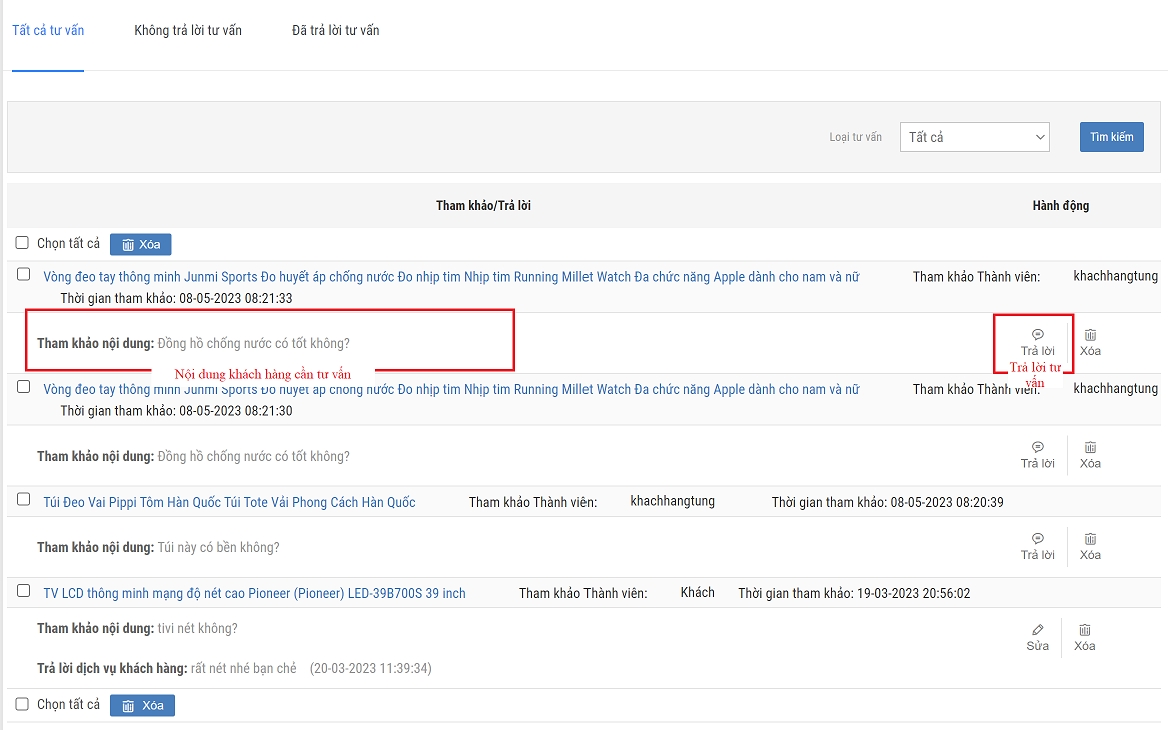Open the Loại tư vấn dropdown
Viewport: 1168px width, 730px height.
[974, 137]
